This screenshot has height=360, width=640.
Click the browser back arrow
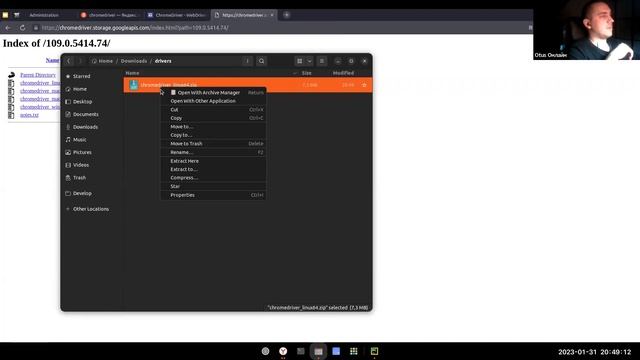point(9,28)
